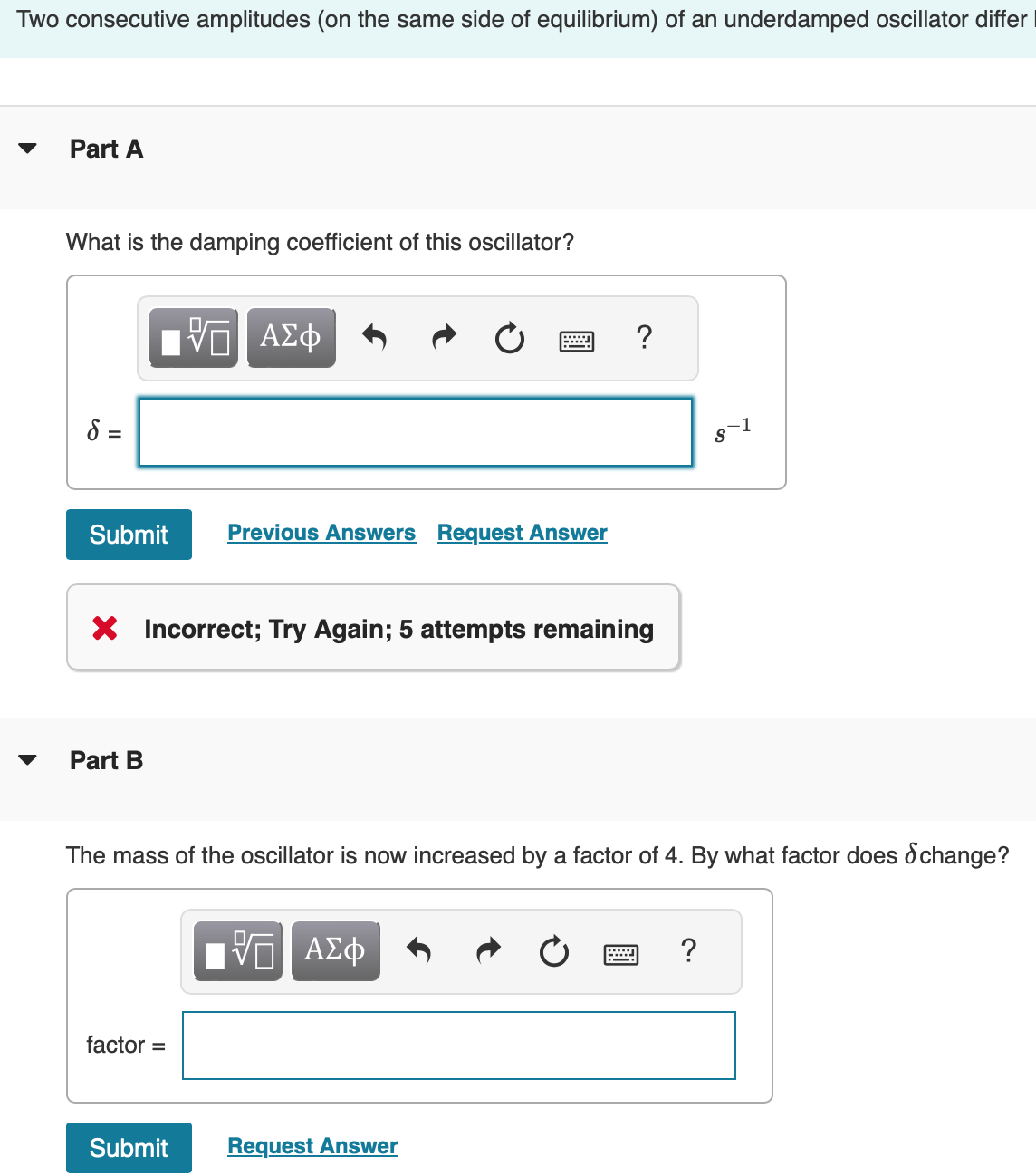Open the equation templates icon in Part A toolbar

192,336
